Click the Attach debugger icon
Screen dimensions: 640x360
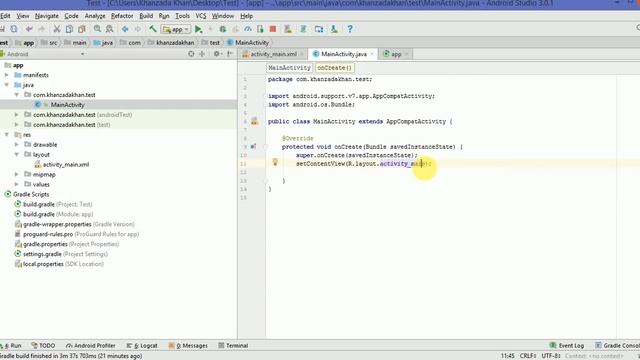[260, 29]
